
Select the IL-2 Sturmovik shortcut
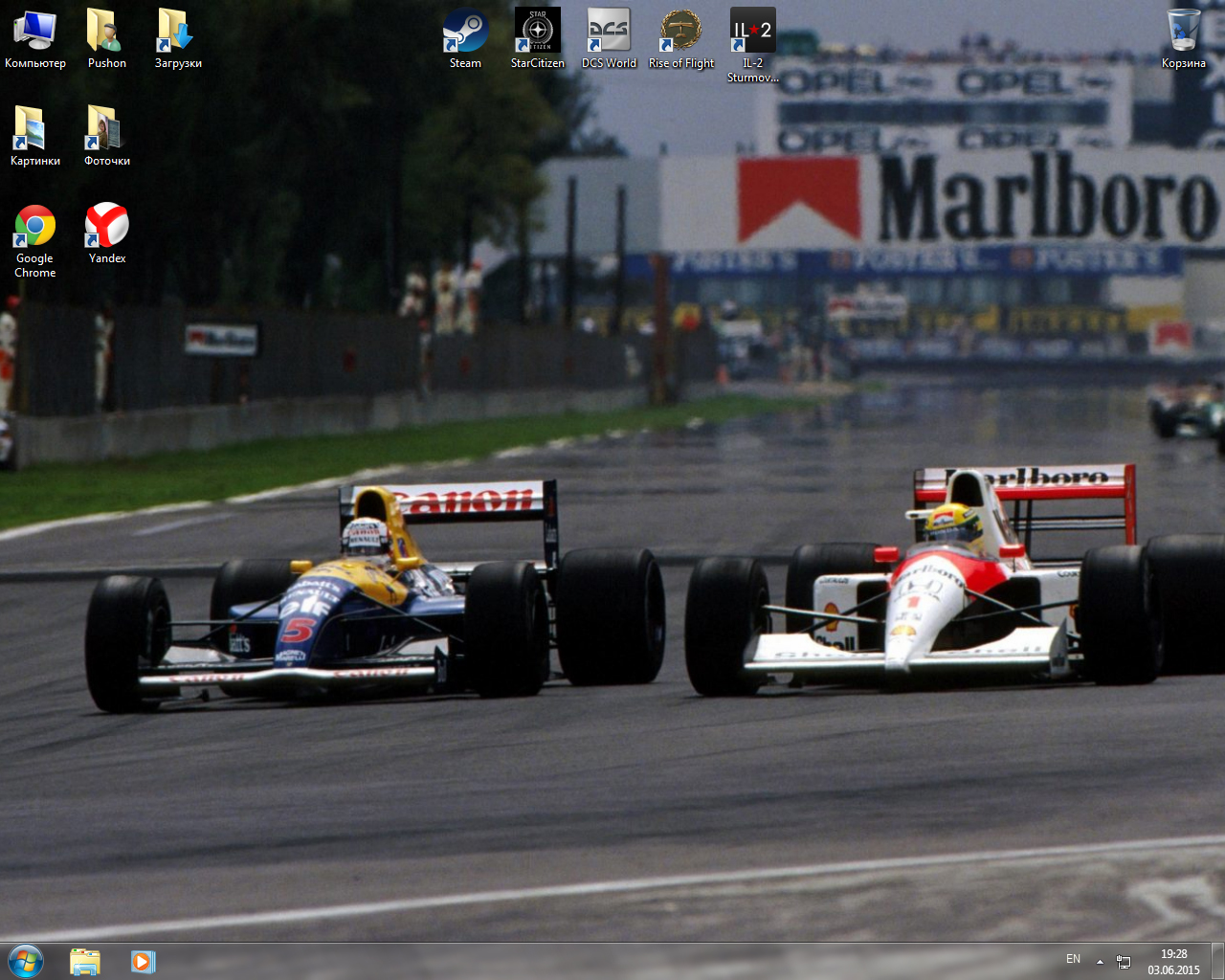point(752,45)
